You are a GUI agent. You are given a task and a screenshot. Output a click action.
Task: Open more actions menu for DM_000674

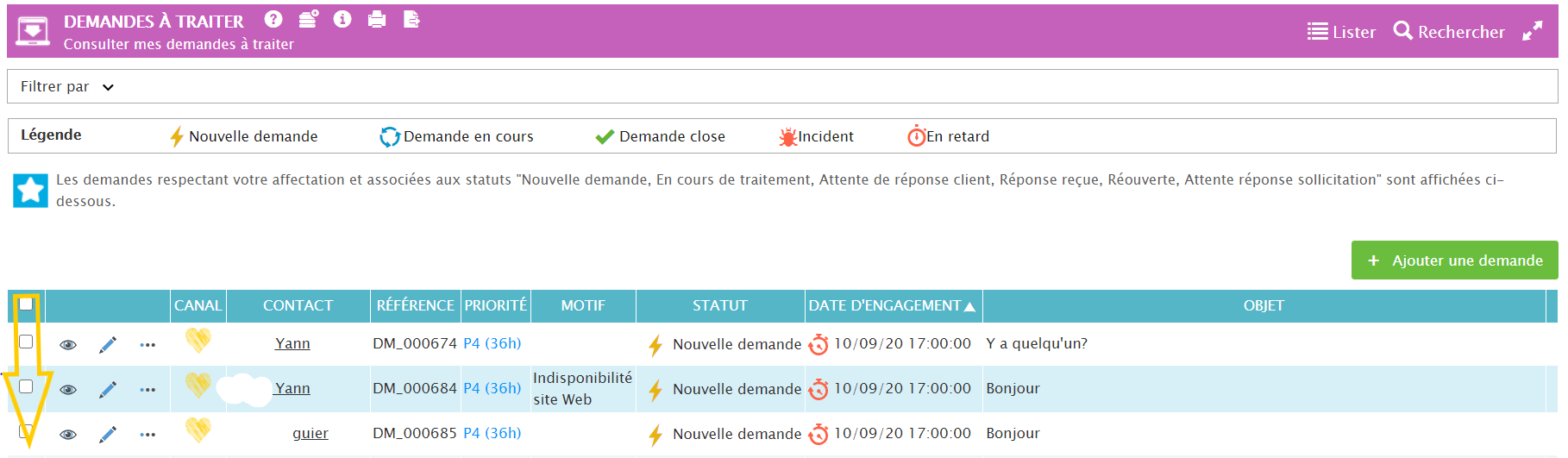coord(147,345)
